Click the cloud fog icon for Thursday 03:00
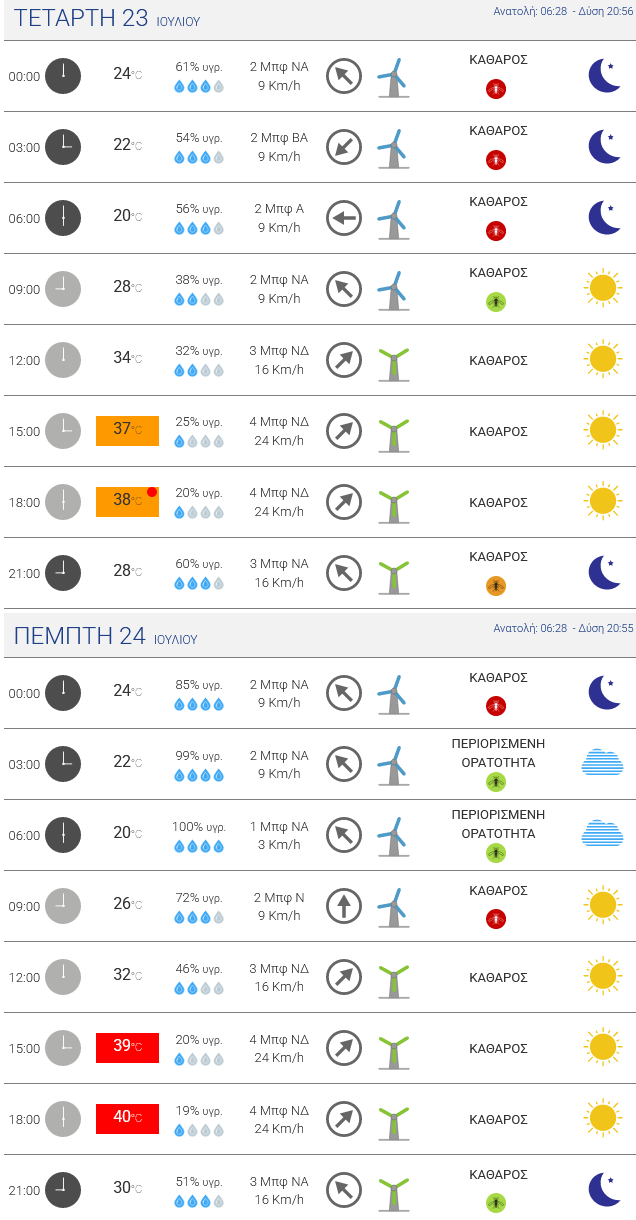The width and height of the screenshot is (636, 1220). click(x=602, y=763)
